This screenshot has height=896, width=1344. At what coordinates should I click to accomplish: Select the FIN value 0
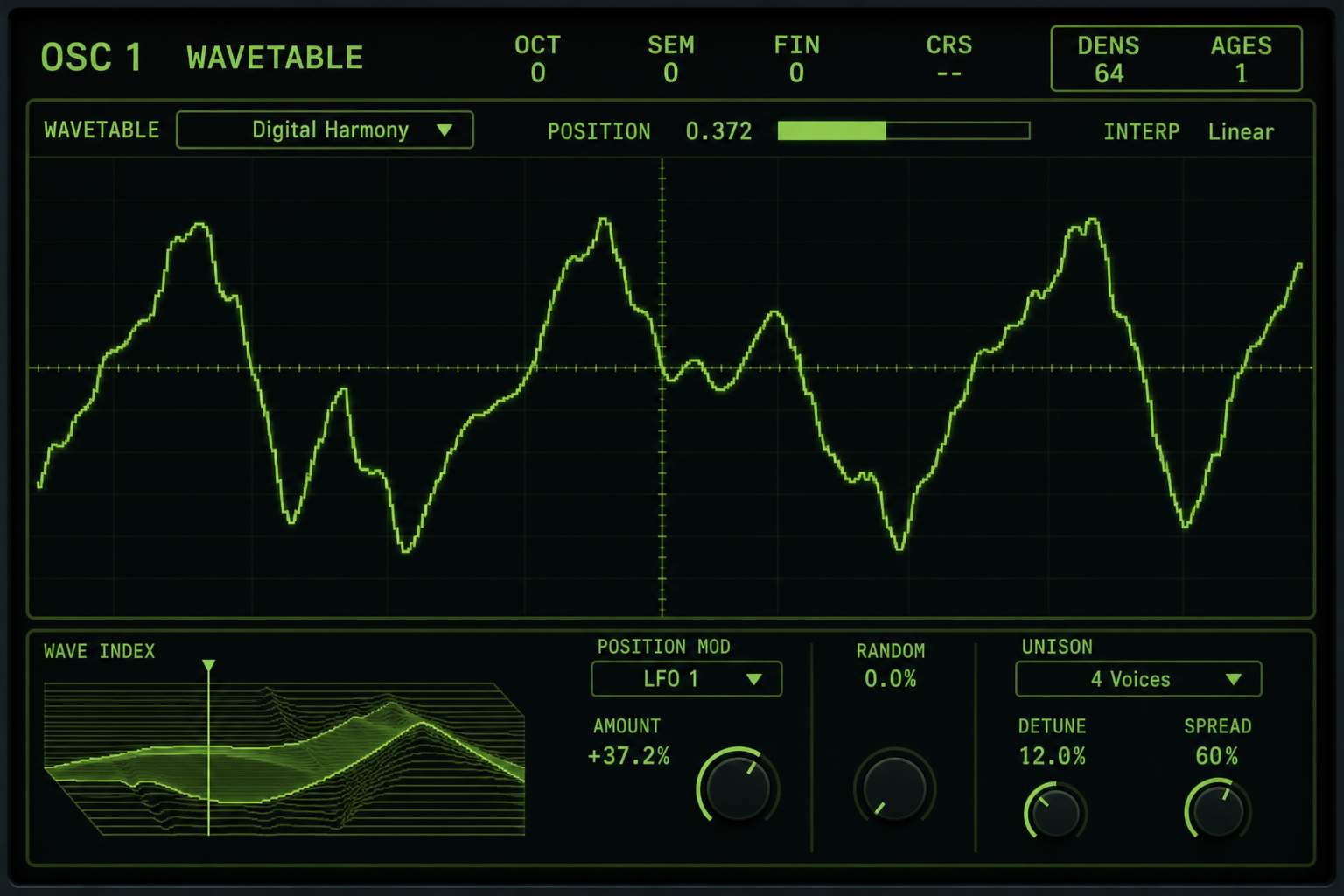tap(796, 73)
